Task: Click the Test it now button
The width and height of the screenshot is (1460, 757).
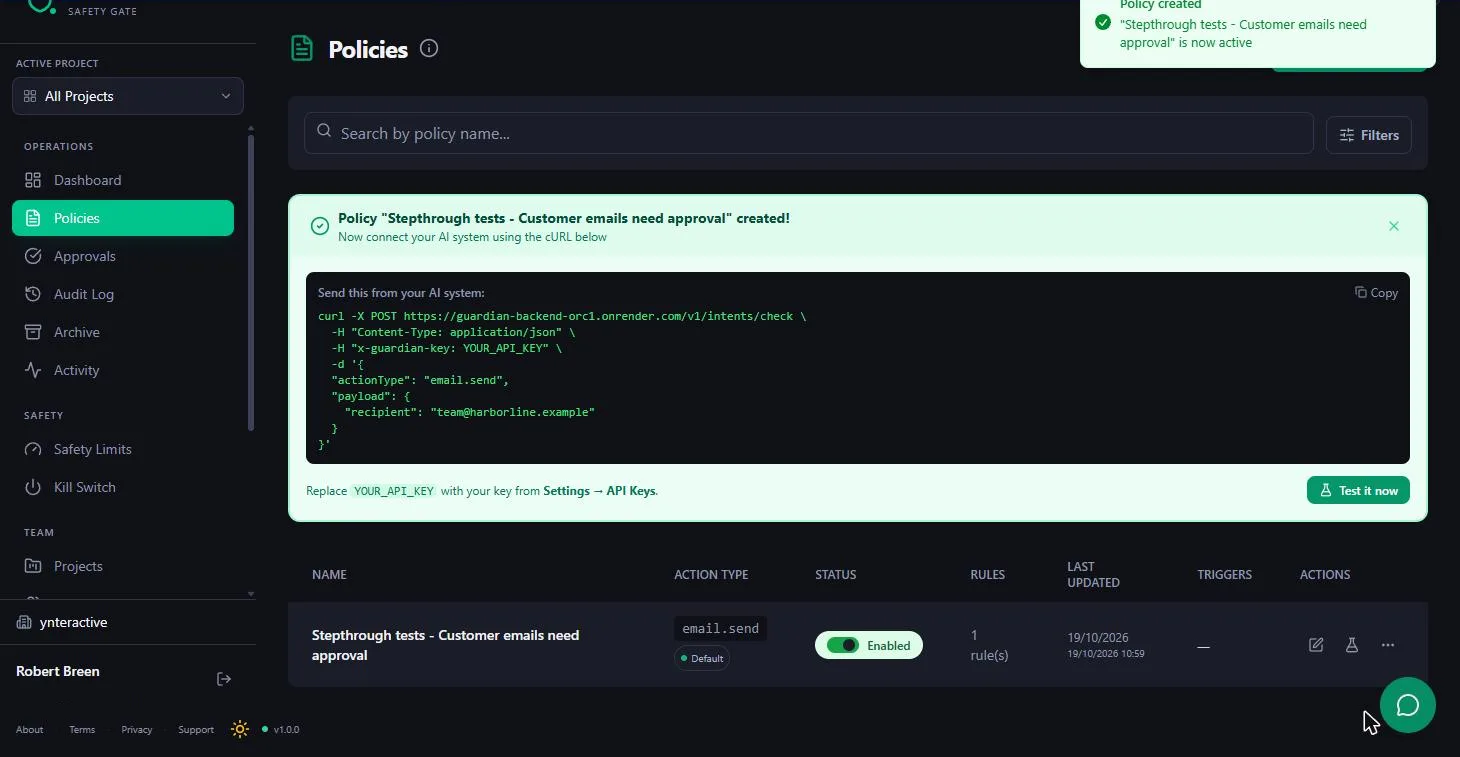Action: coord(1358,490)
